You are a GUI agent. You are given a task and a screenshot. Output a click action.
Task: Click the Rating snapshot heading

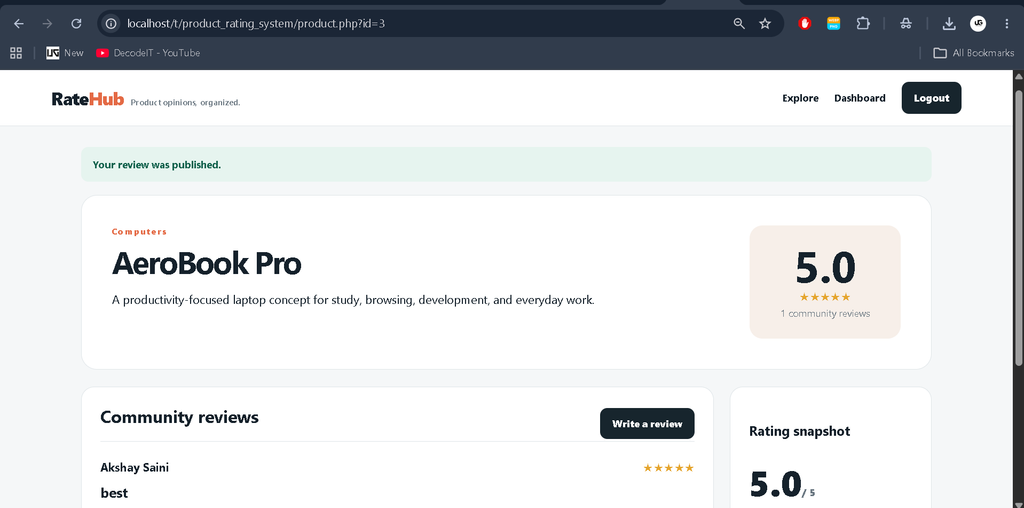pos(799,432)
